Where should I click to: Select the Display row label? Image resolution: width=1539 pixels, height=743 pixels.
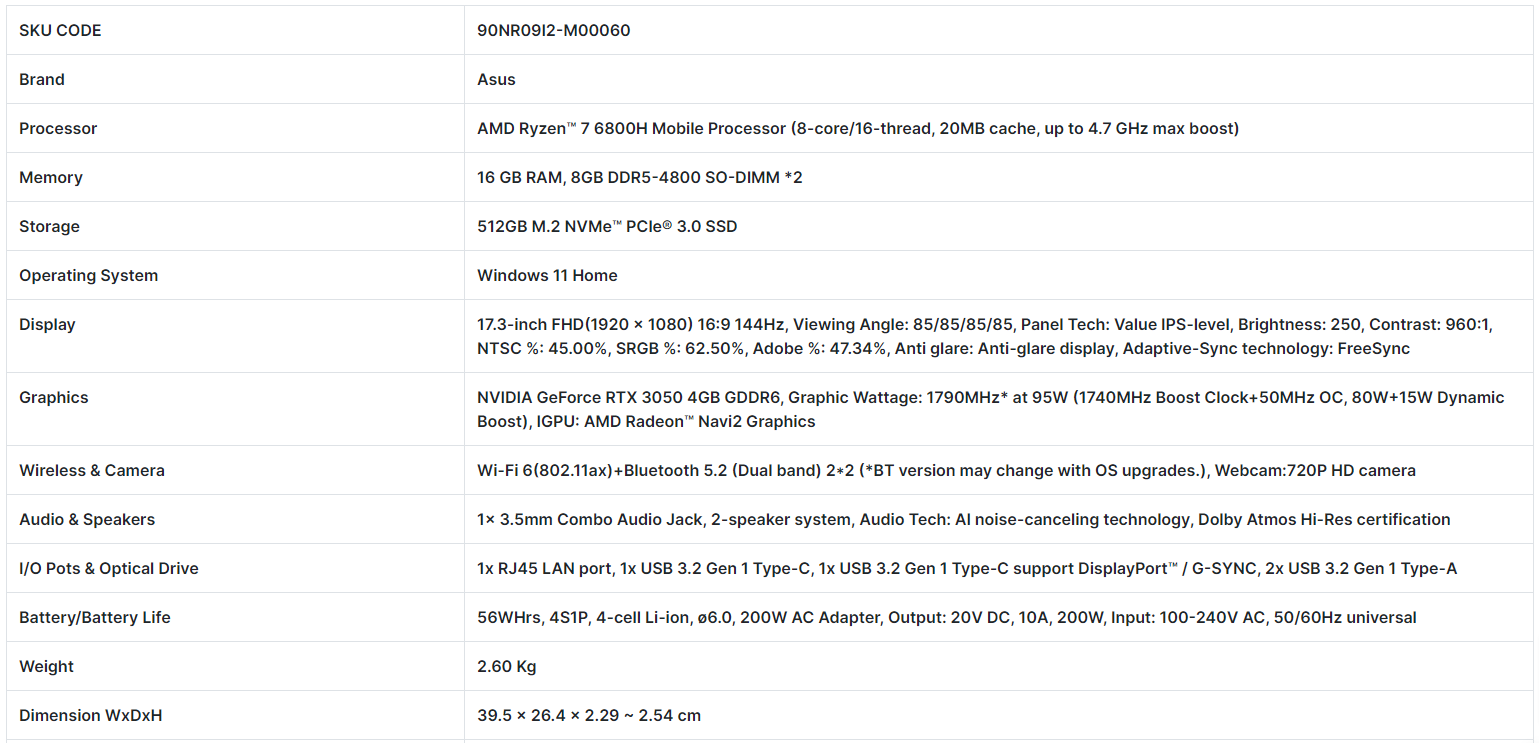(x=47, y=324)
